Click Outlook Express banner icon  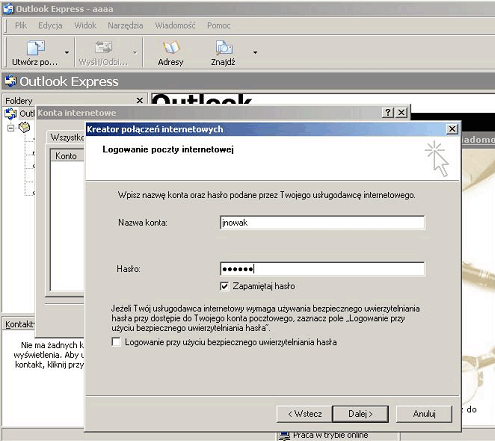tap(10, 81)
